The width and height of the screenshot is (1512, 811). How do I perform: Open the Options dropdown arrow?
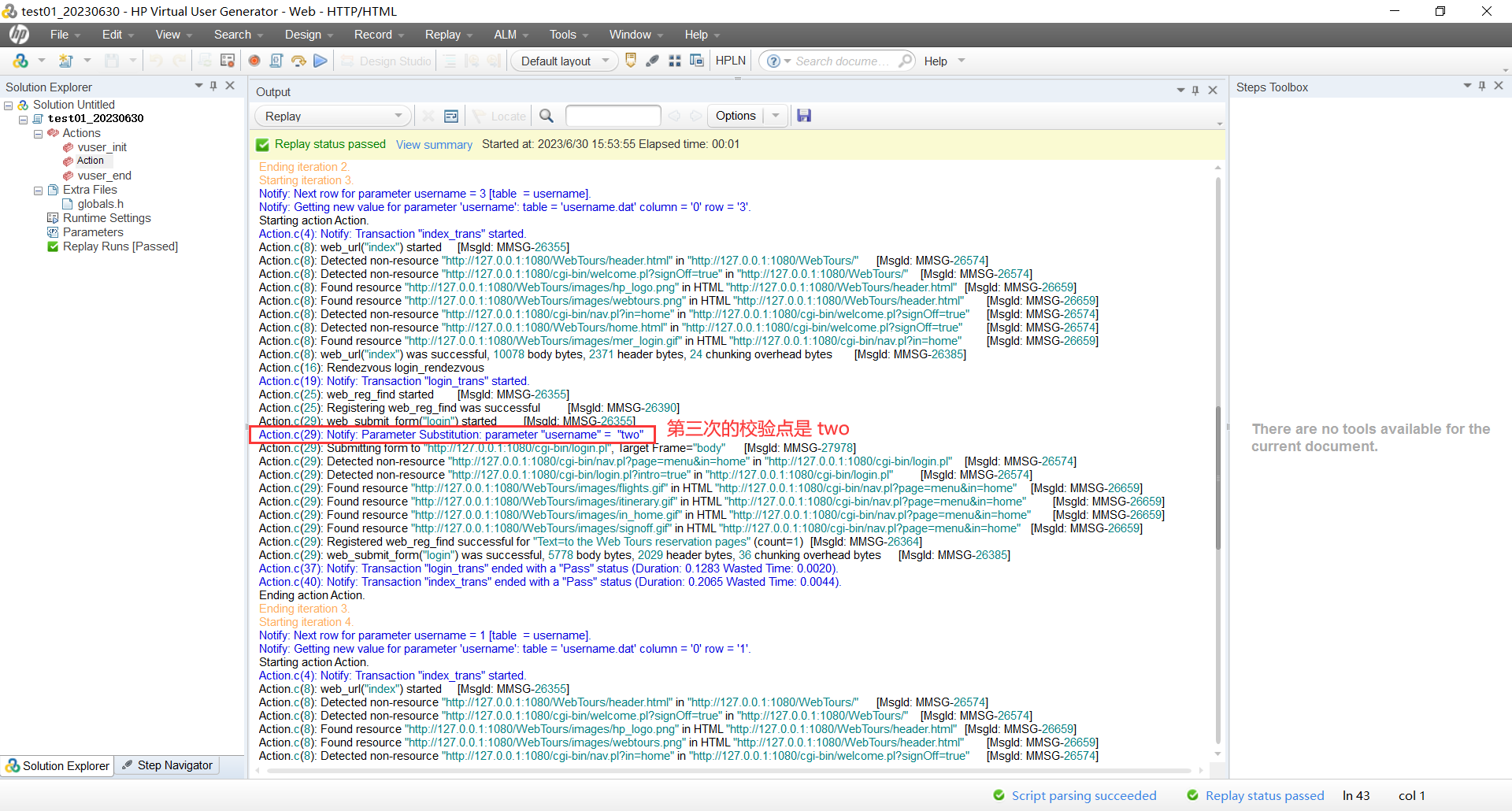pos(776,116)
